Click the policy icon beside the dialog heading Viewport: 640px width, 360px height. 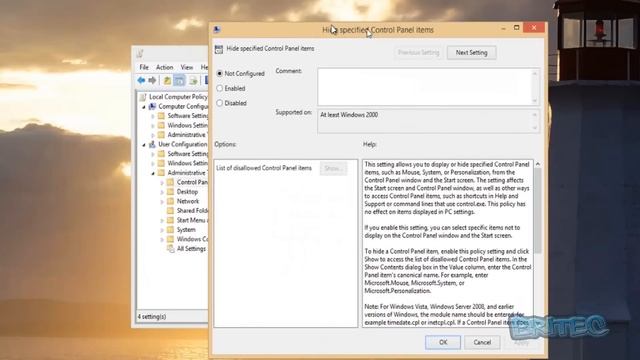[x=219, y=49]
